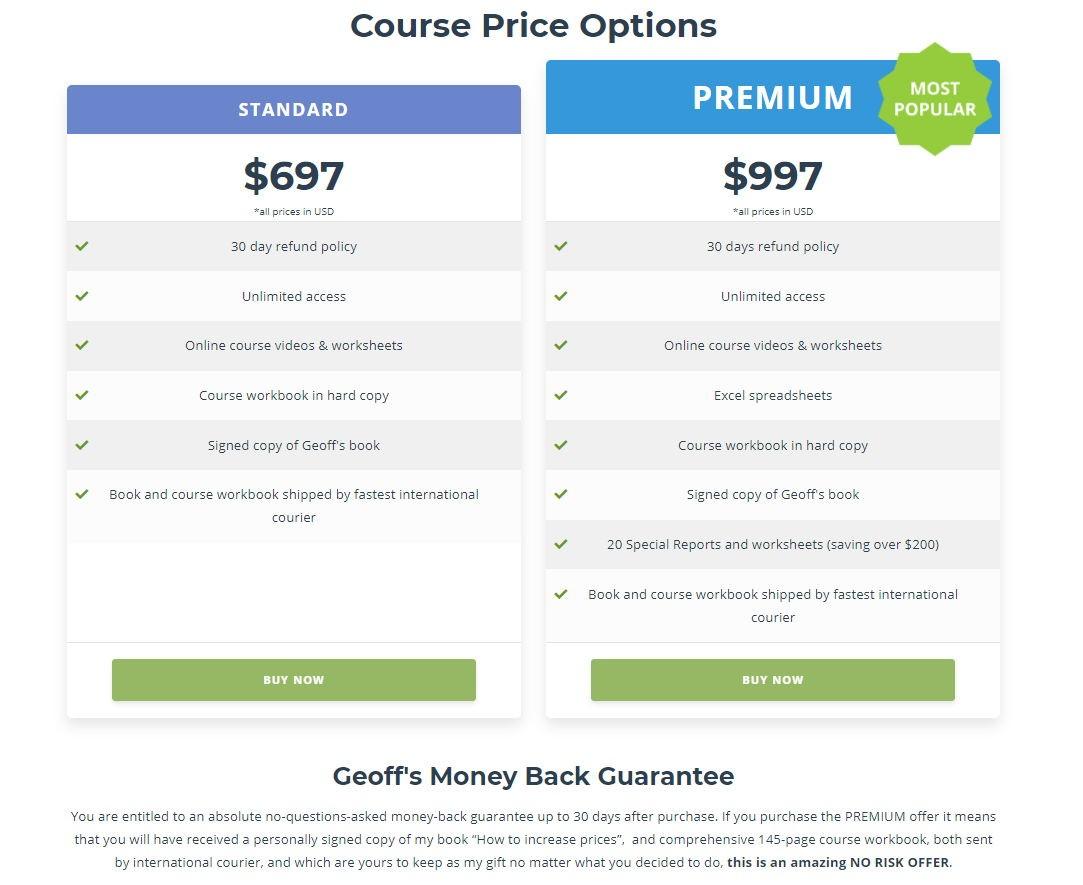Select the PREMIUM plan header
This screenshot has width=1083, height=885.
tap(772, 98)
